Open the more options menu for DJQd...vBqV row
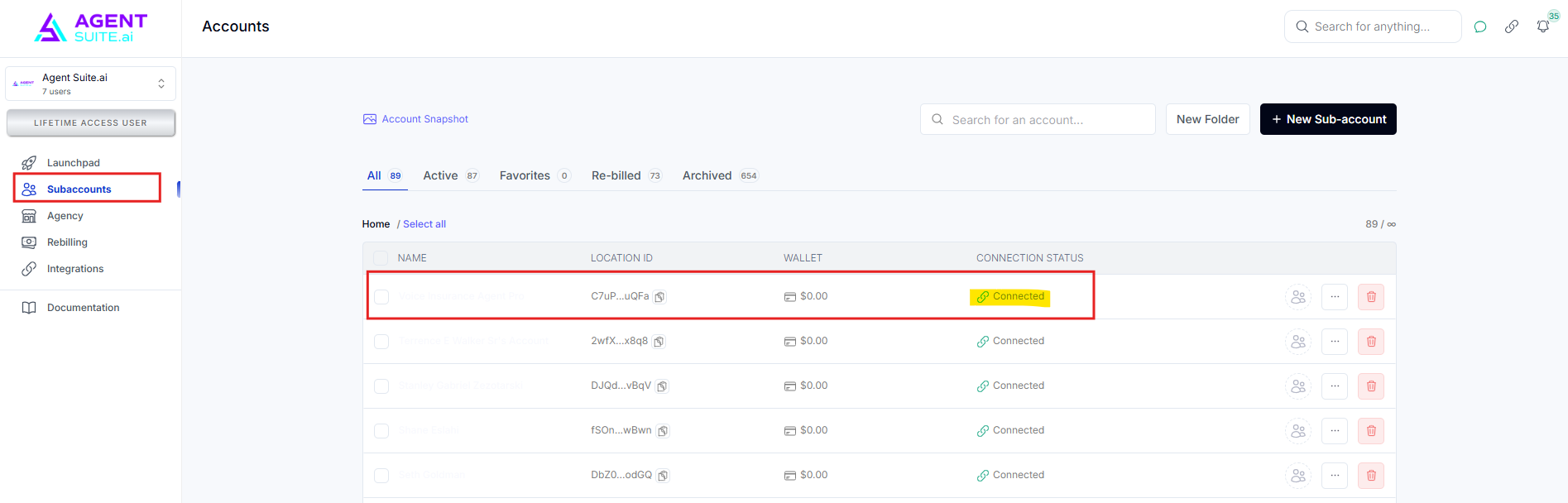The image size is (1568, 503). pyautogui.click(x=1335, y=386)
